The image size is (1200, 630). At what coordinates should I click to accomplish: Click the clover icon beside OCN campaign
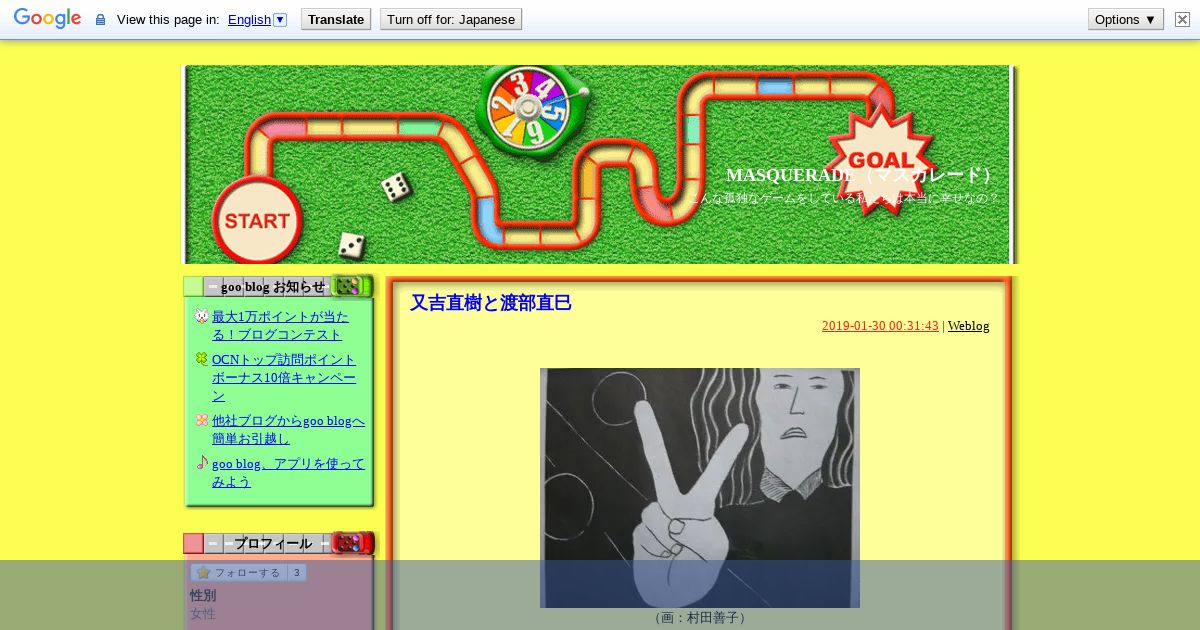(201, 359)
